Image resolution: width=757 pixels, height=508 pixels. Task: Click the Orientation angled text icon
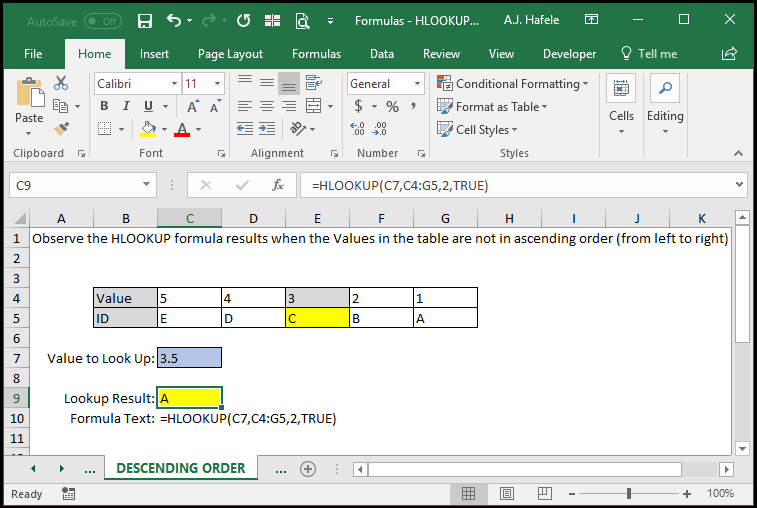[298, 128]
